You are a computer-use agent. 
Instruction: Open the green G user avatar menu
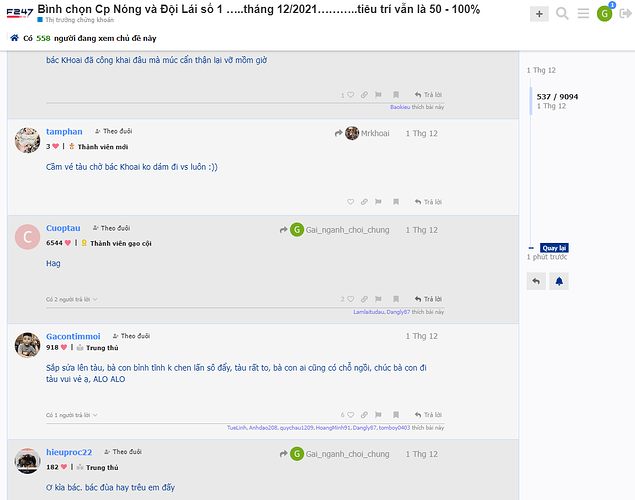point(604,14)
